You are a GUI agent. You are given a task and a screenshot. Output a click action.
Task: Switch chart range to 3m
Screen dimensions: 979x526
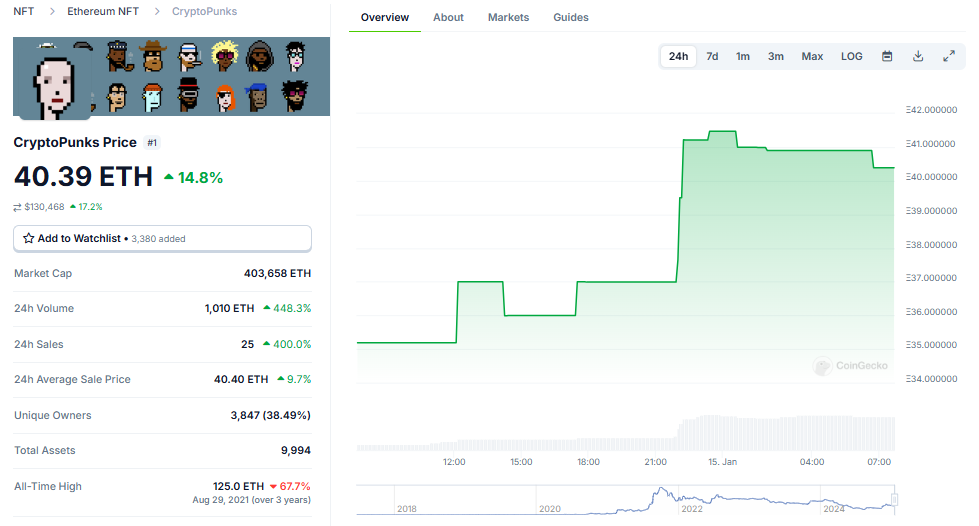point(775,56)
